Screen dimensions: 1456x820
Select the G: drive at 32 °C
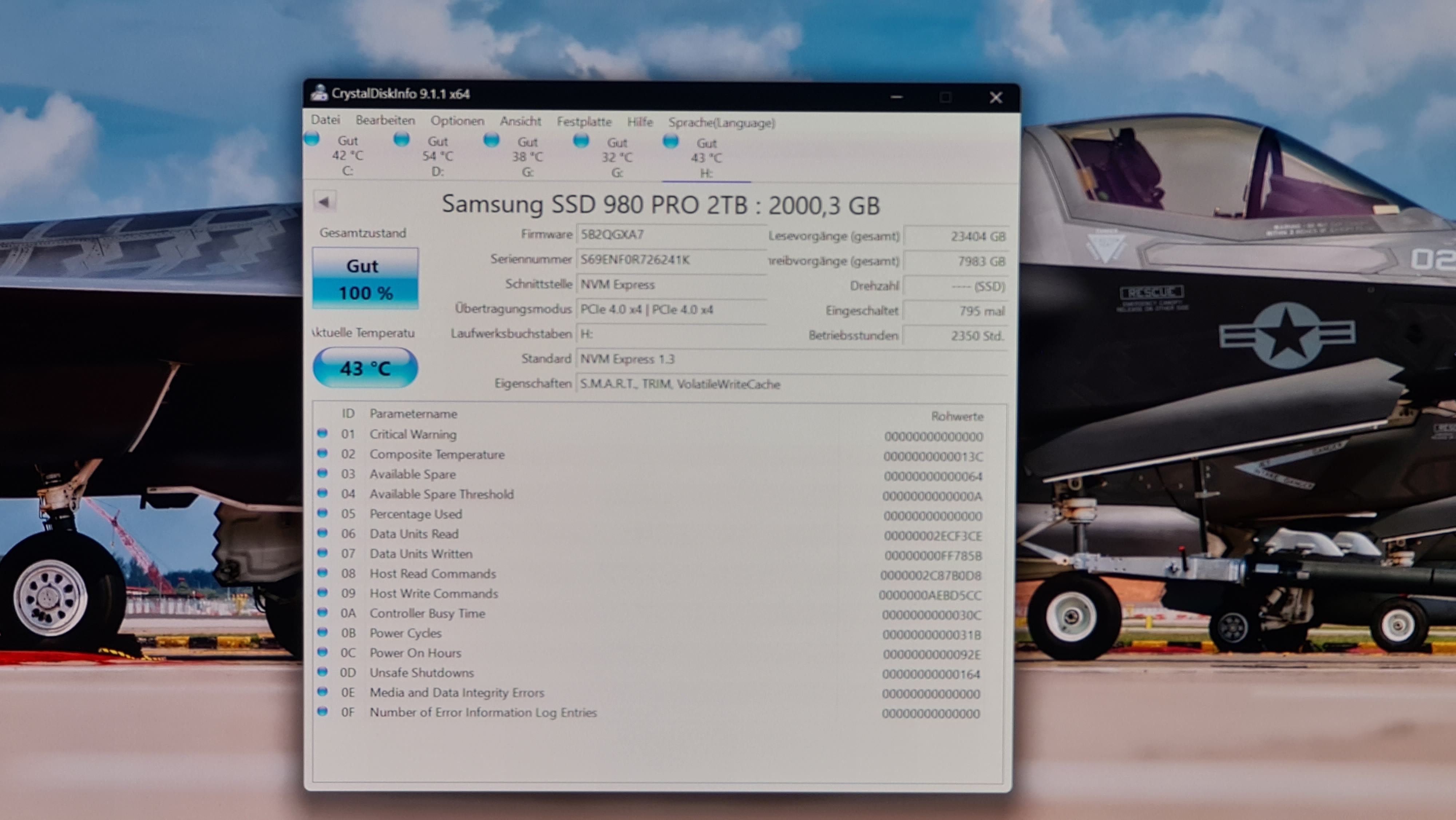click(x=617, y=157)
